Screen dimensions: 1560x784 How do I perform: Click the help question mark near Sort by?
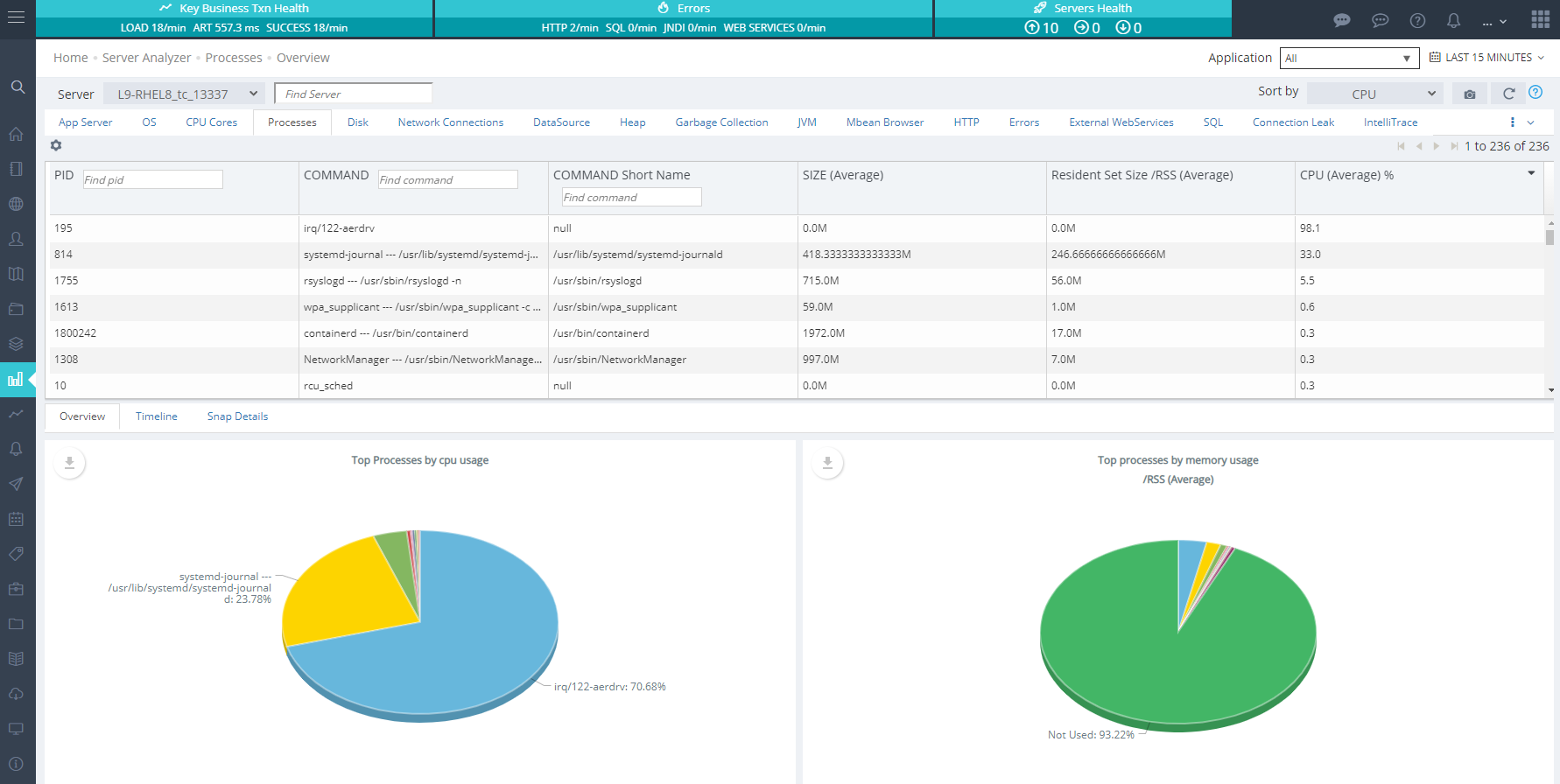click(1535, 93)
